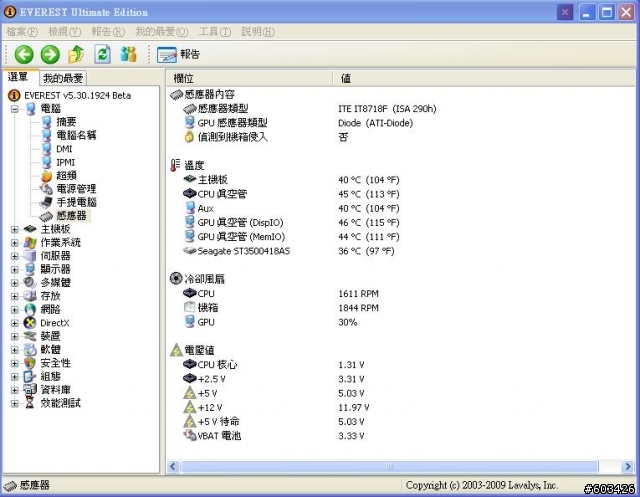Click the horizontal scrollbar right arrow
Viewport: 640px width, 497px height.
coord(627,466)
